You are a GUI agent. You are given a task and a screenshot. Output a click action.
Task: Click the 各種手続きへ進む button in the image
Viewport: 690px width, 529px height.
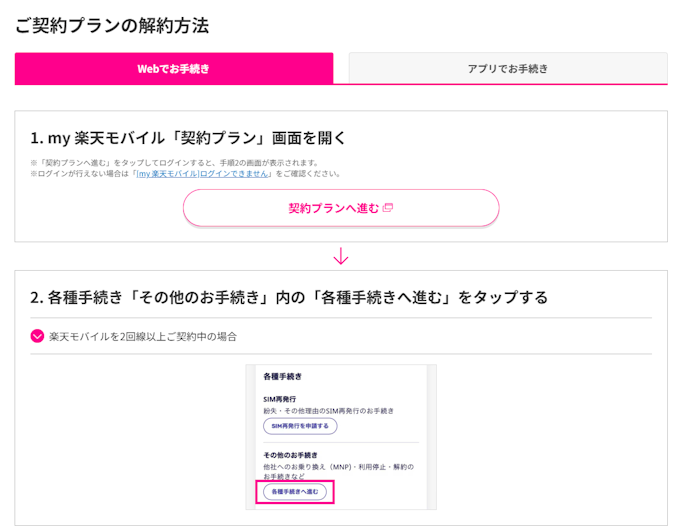(295, 492)
